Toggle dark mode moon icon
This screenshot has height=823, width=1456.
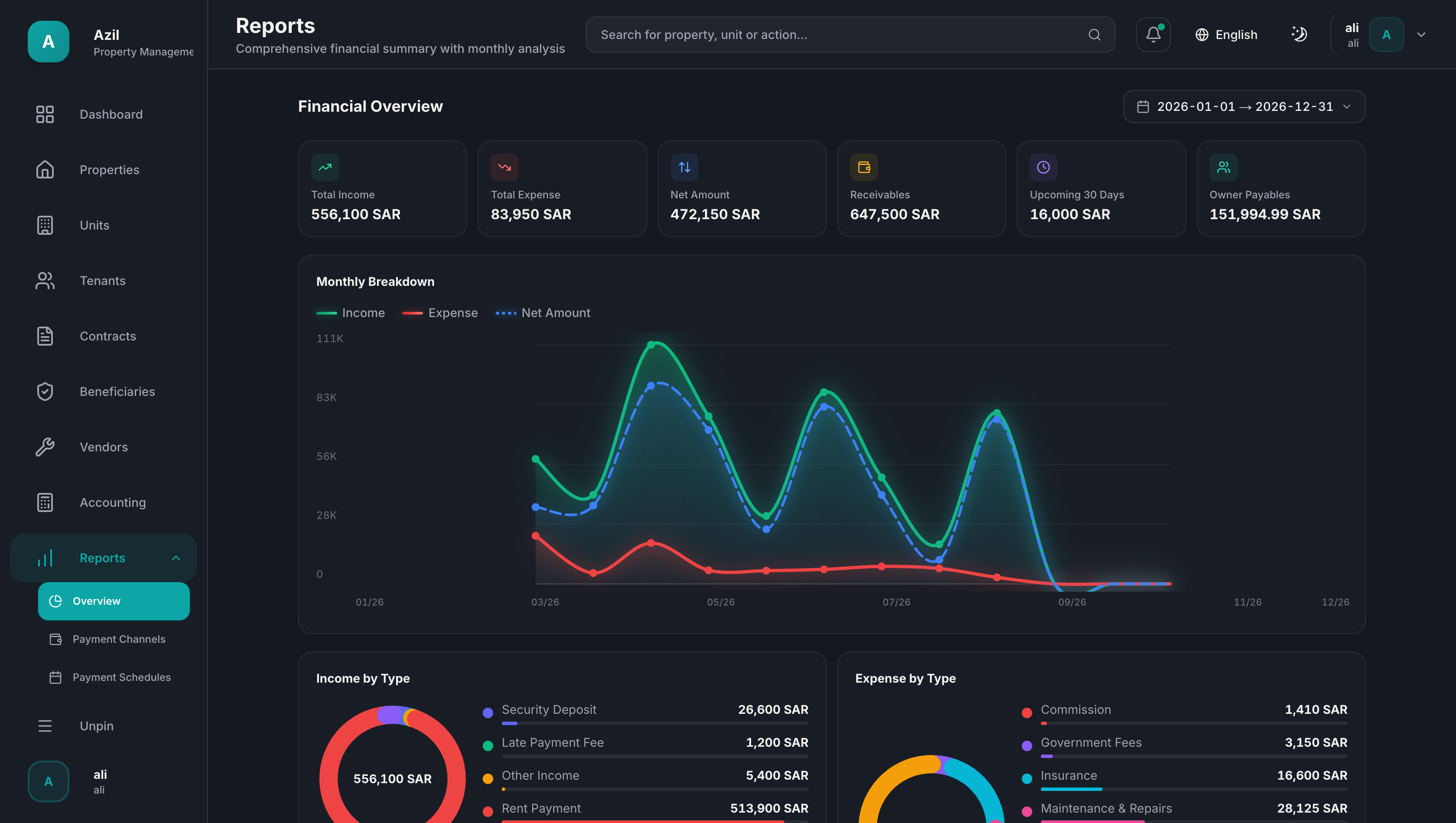point(1299,35)
